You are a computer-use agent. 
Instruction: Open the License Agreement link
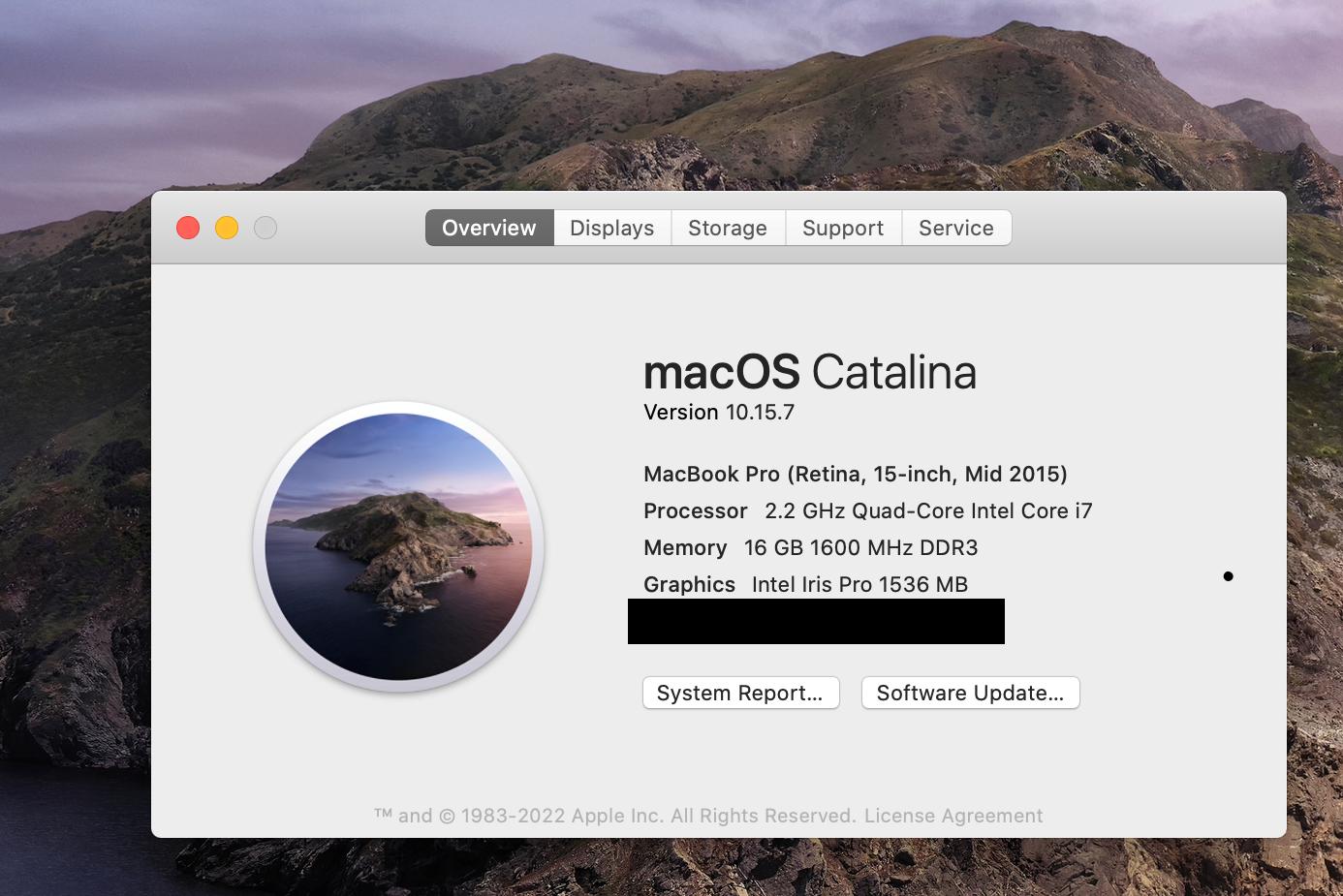(953, 816)
